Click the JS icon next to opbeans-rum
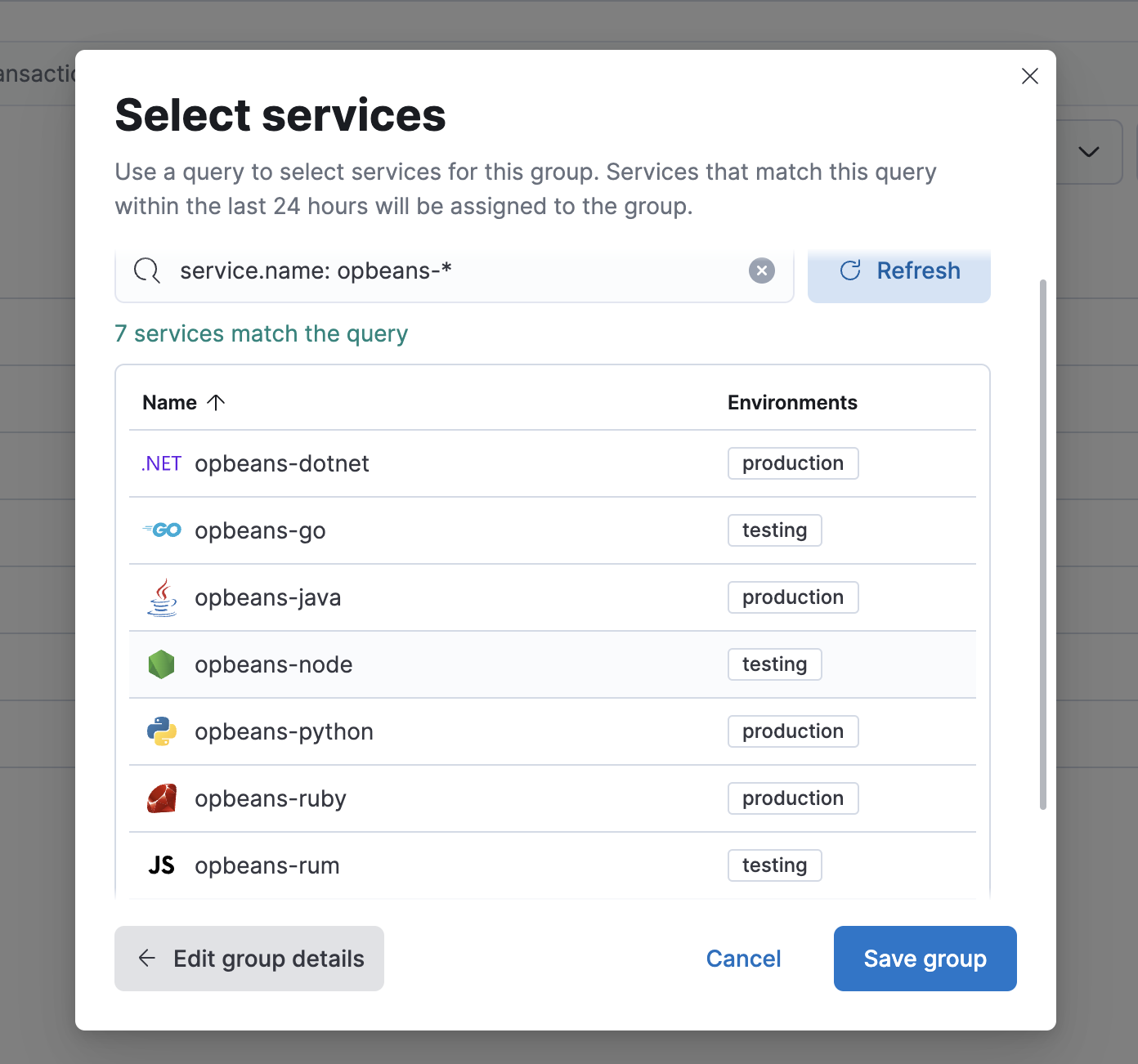 [161, 865]
